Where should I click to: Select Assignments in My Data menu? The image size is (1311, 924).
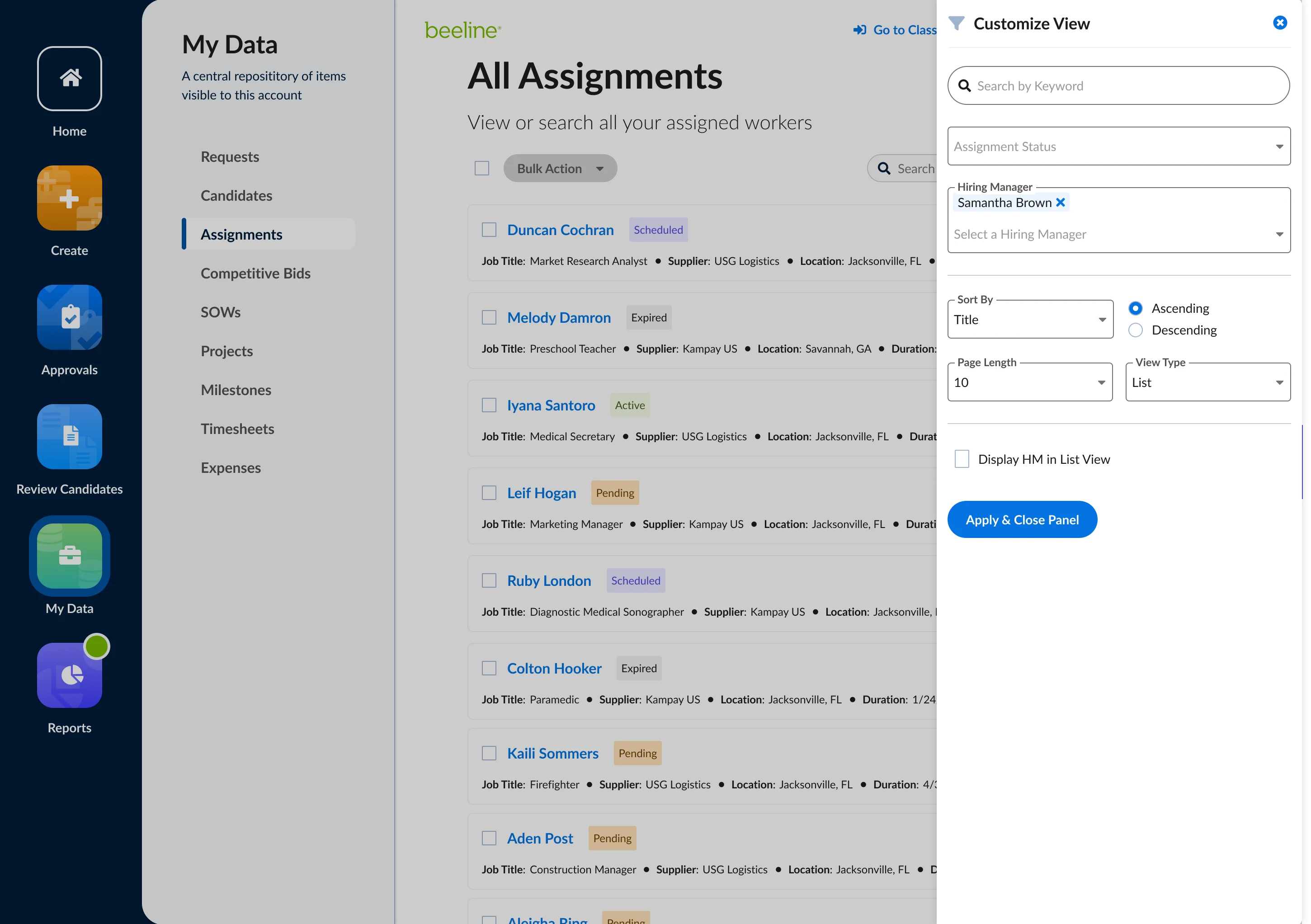coord(269,234)
